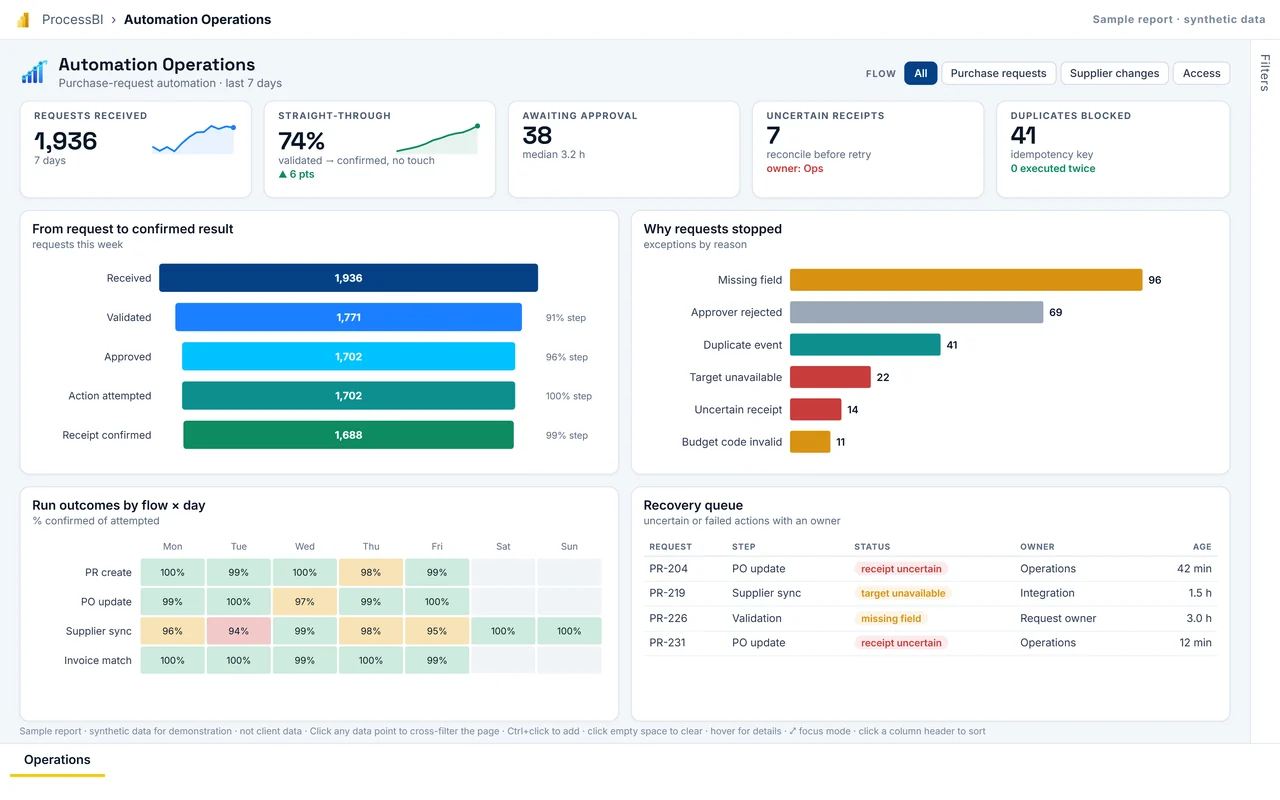This screenshot has width=1280, height=800.
Task: Click the red 'owner: Ops' text
Action: pyautogui.click(x=794, y=168)
